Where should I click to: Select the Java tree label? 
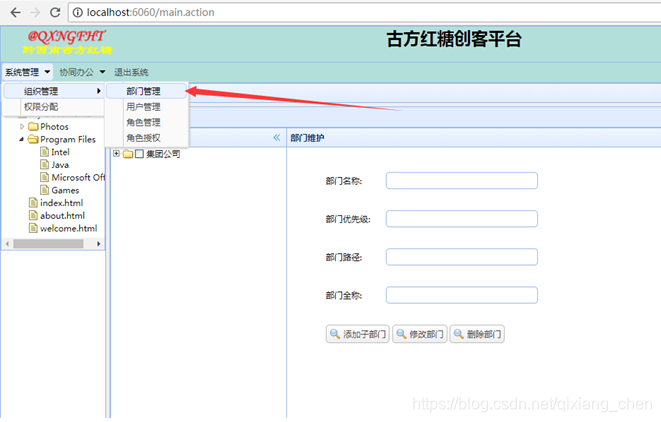click(60, 164)
